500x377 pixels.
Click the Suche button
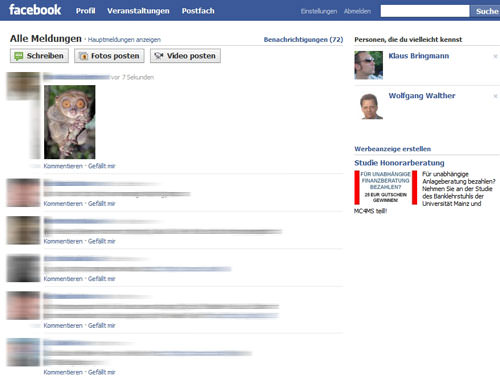486,11
